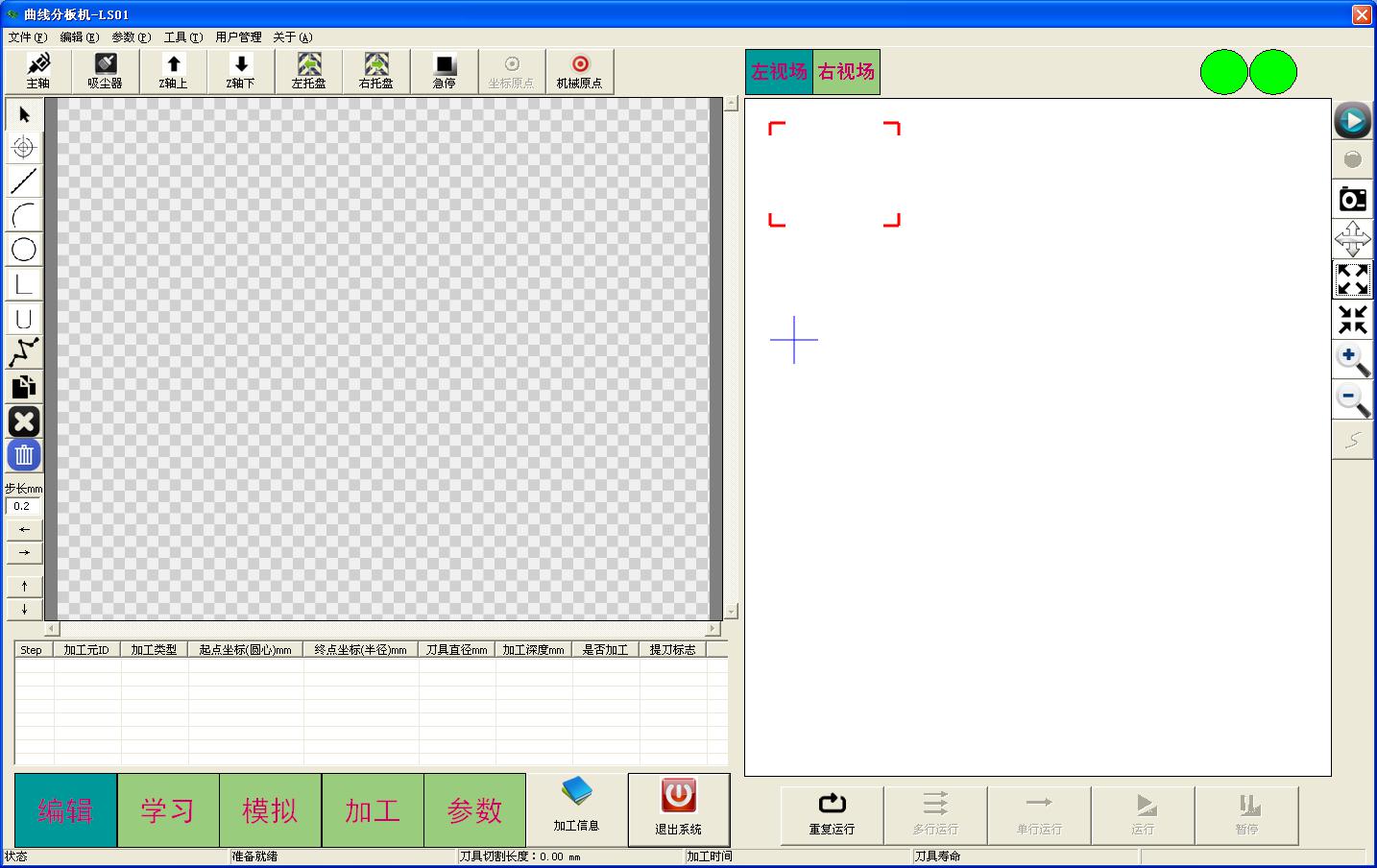Select the circle drawing tool

tap(24, 251)
